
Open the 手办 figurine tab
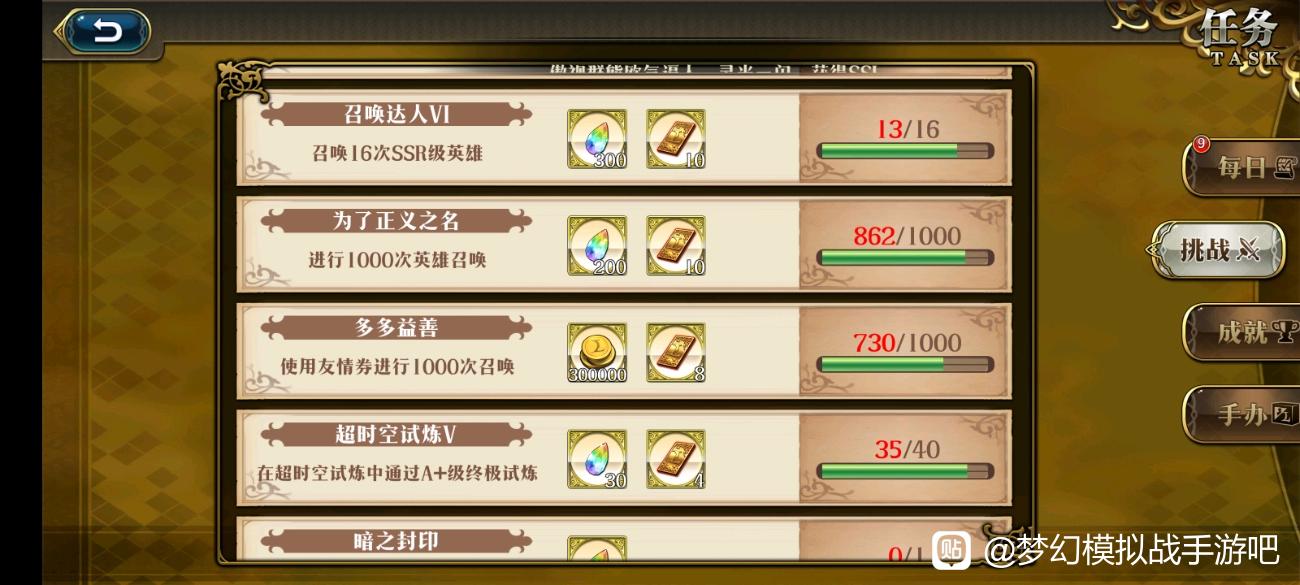click(1241, 414)
